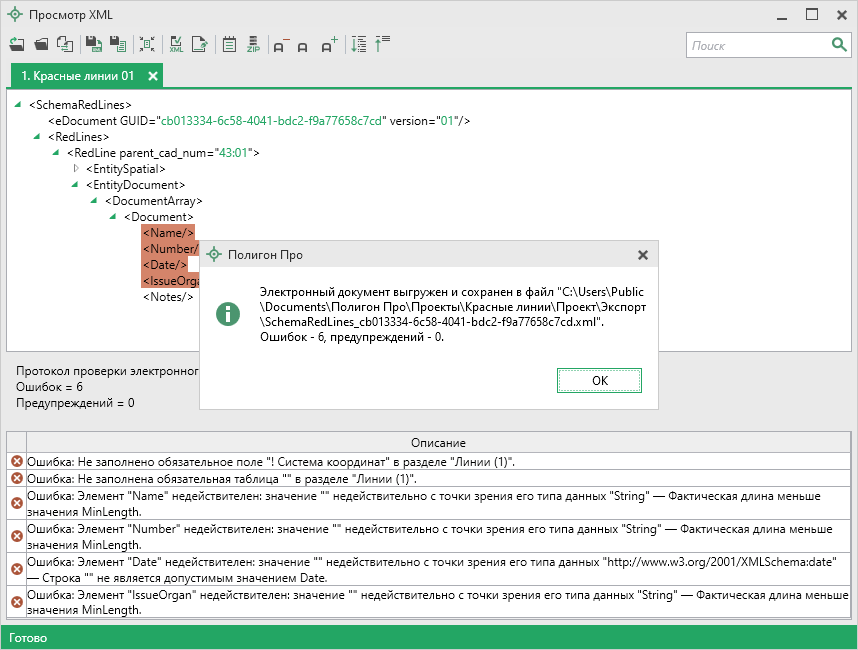Increase font size with A+ icon
The width and height of the screenshot is (858, 650).
tap(329, 45)
